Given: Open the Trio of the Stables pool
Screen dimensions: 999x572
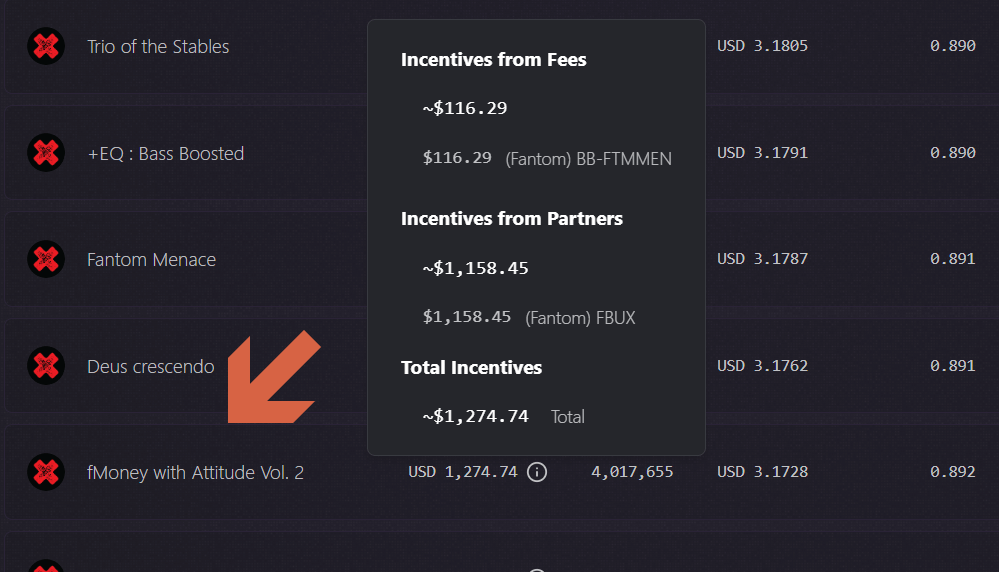Looking at the screenshot, I should 158,47.
